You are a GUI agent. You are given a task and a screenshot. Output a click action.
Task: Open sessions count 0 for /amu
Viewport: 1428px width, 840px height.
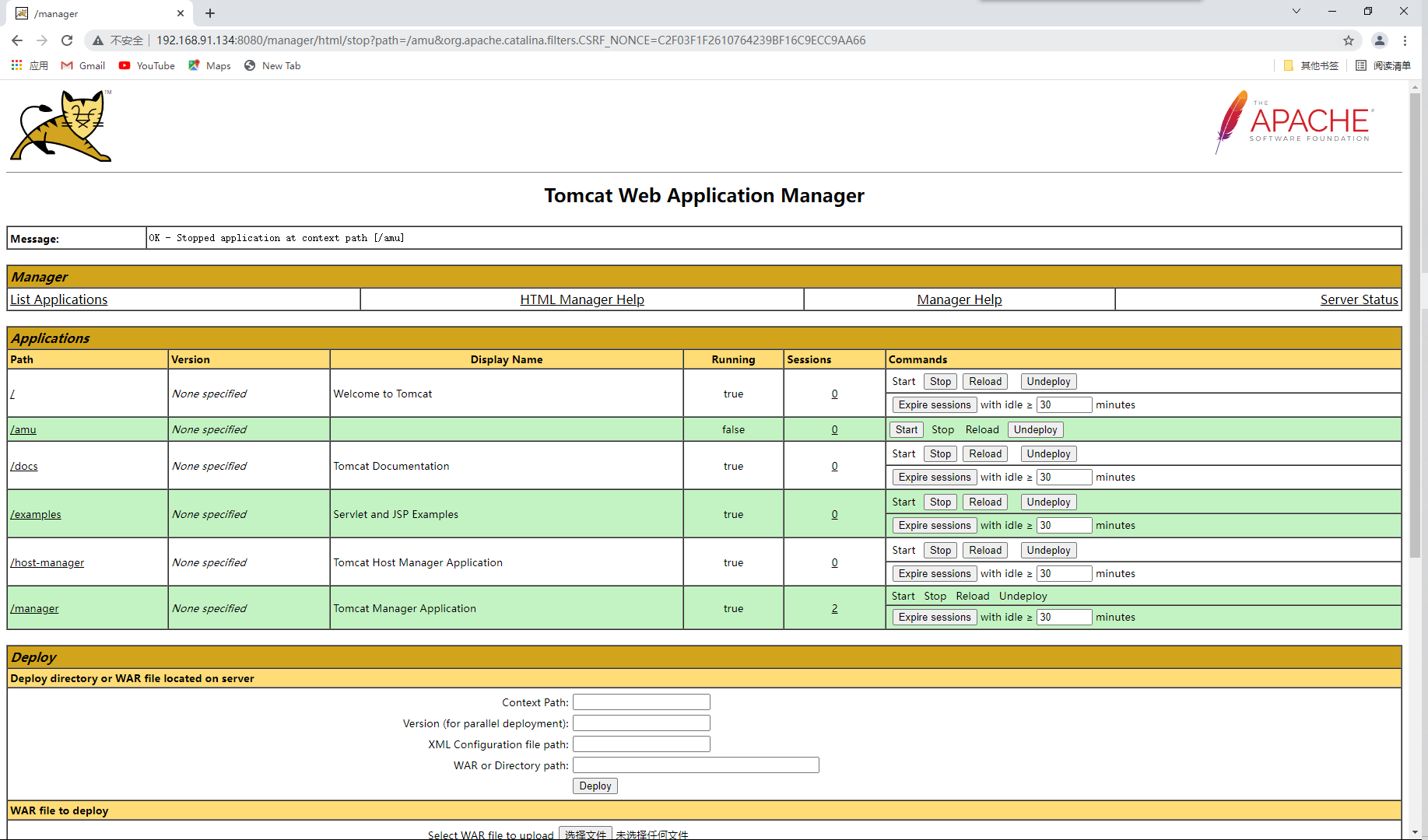pos(834,429)
